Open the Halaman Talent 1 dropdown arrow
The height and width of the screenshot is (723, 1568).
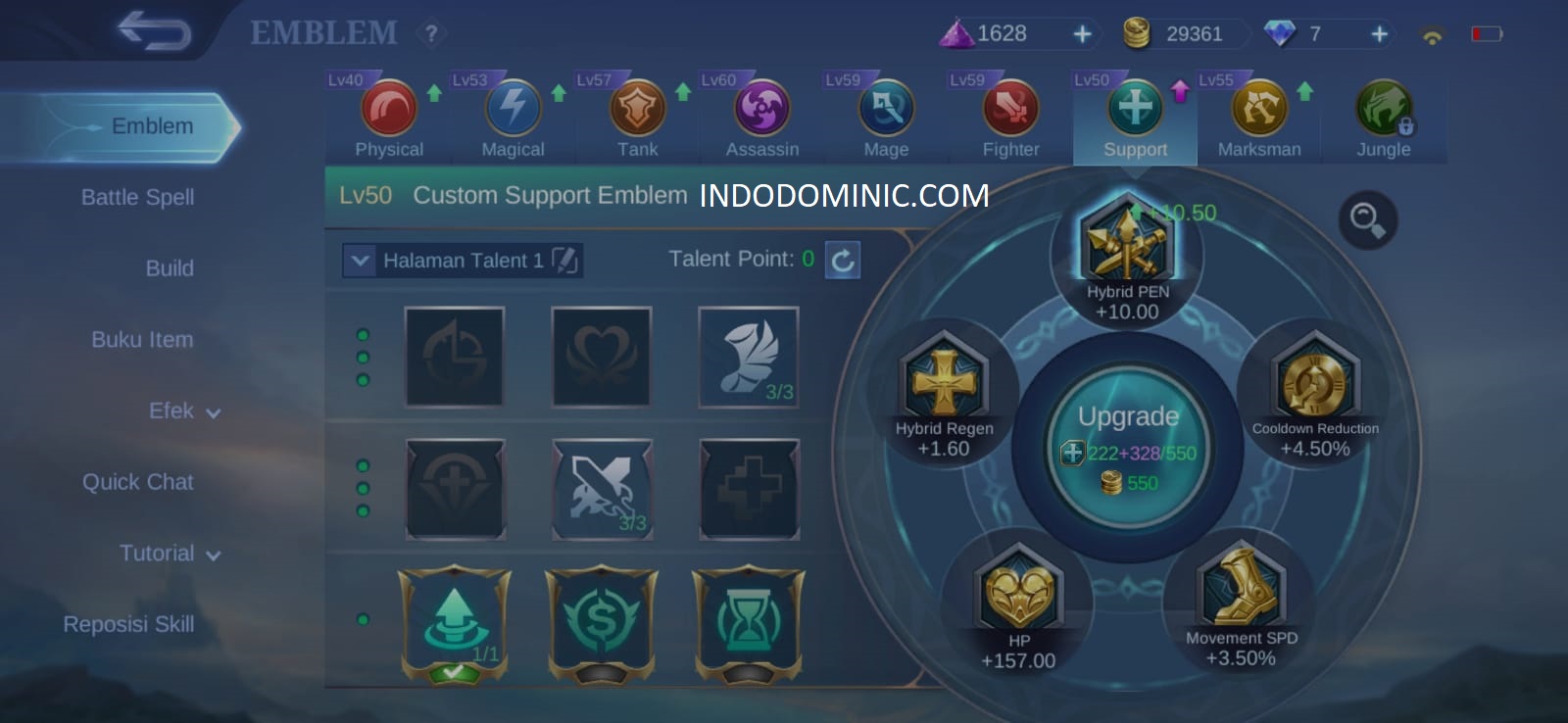coord(360,261)
